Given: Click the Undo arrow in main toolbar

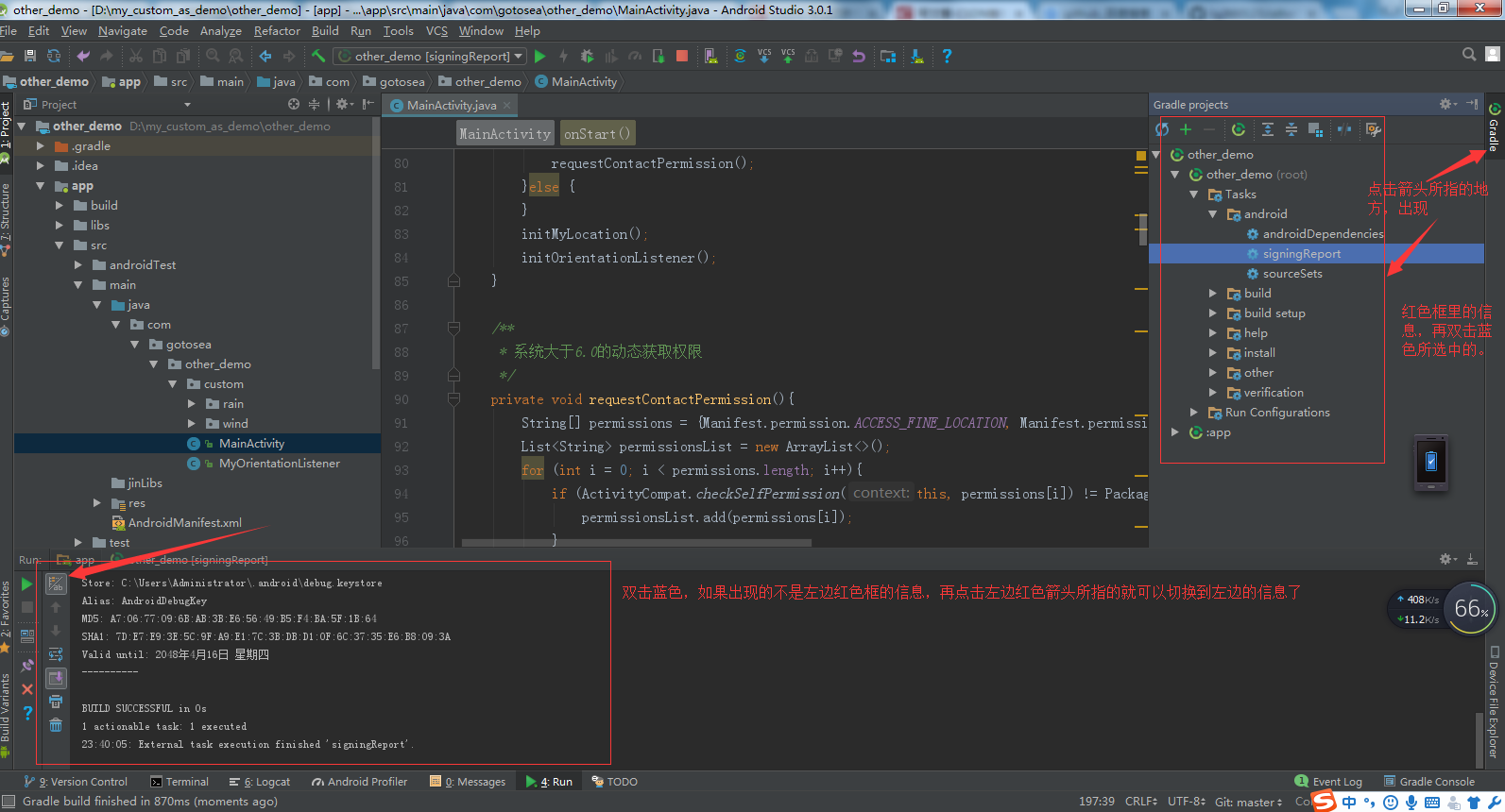Looking at the screenshot, I should pos(83,56).
